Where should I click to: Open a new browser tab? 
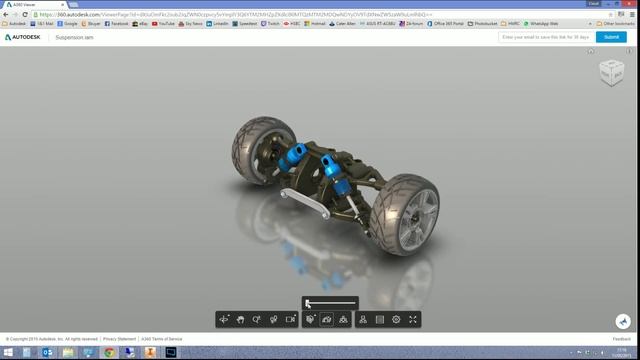[73, 5]
